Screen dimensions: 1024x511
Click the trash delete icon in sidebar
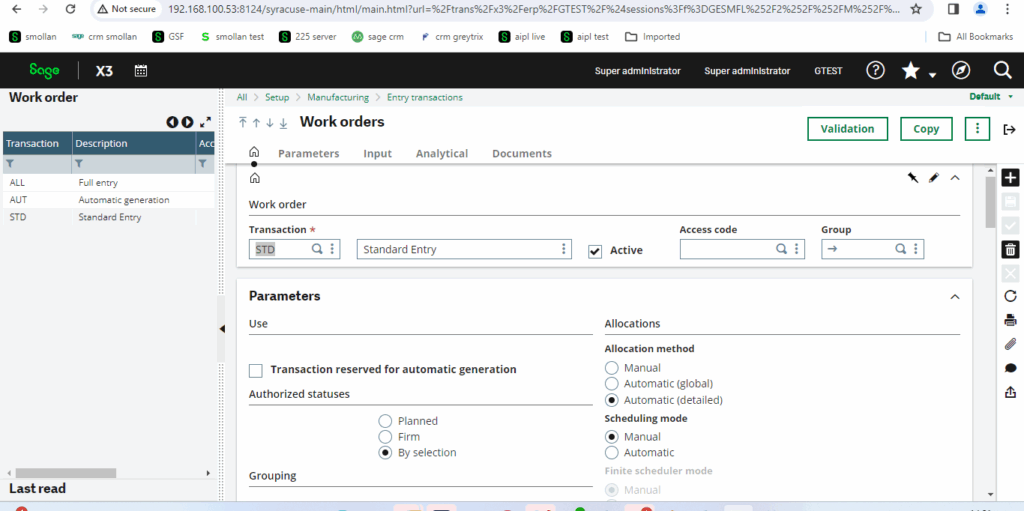coord(1010,249)
